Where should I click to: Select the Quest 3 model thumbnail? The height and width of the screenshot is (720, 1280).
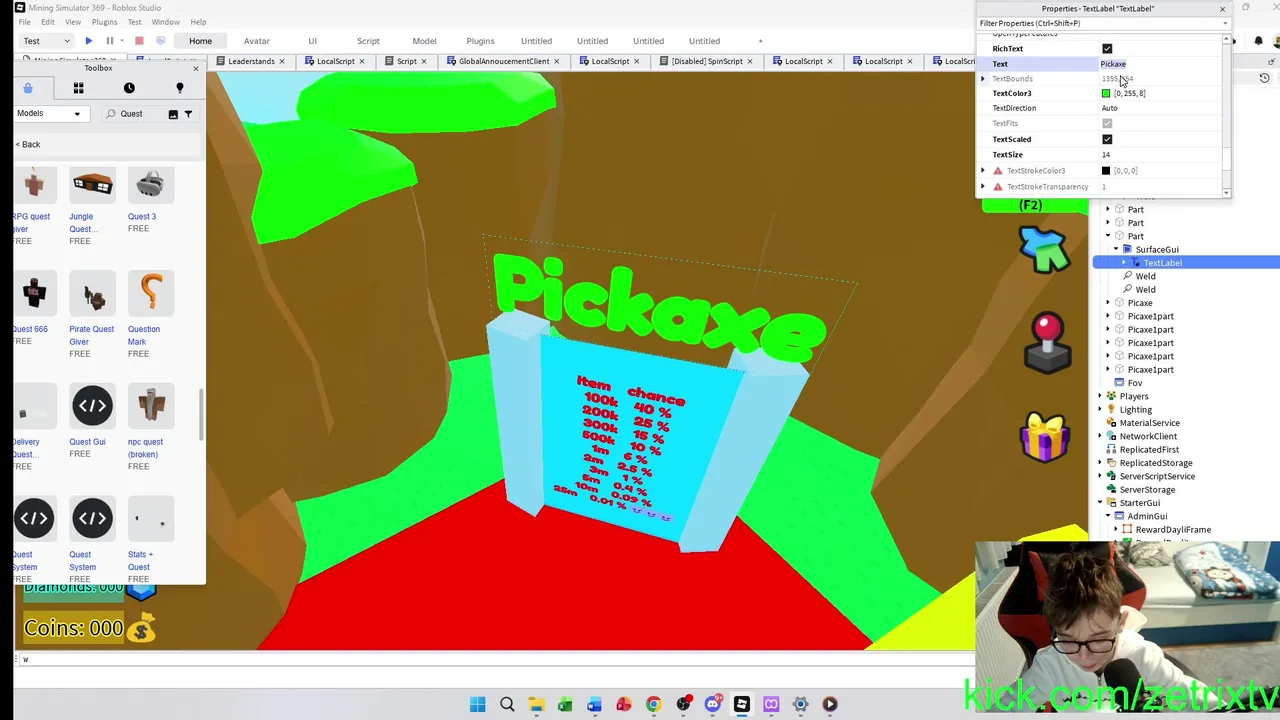click(150, 185)
